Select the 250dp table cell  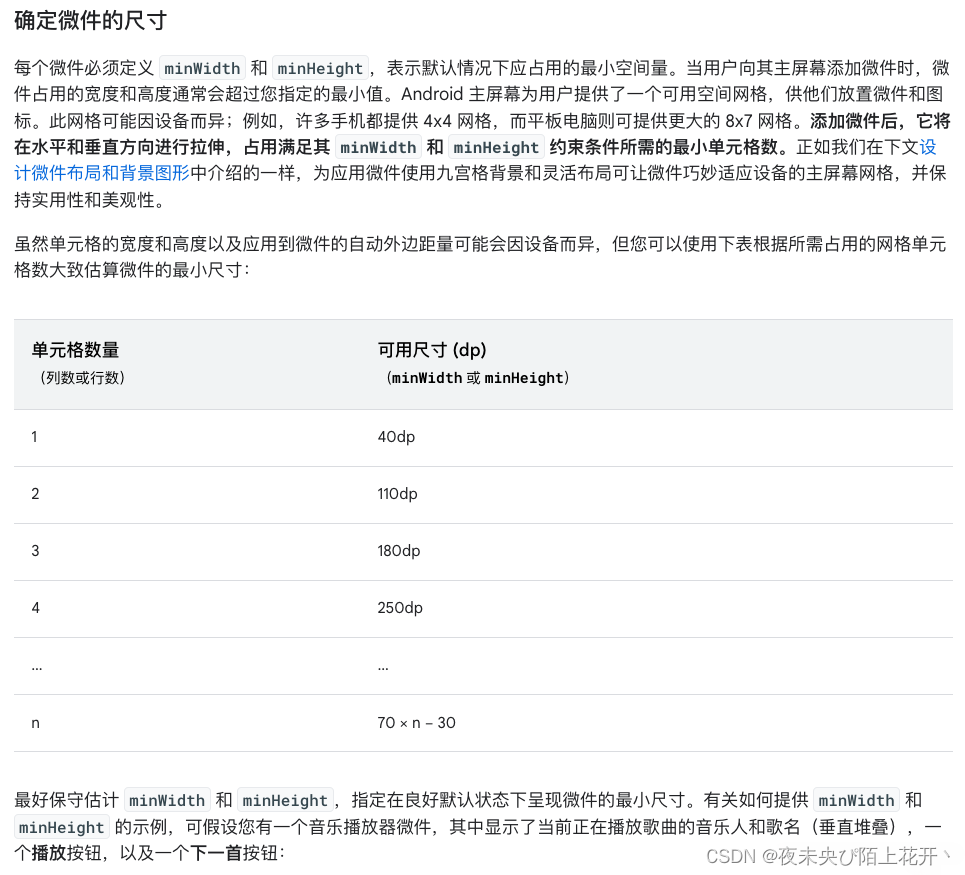pyautogui.click(x=400, y=608)
